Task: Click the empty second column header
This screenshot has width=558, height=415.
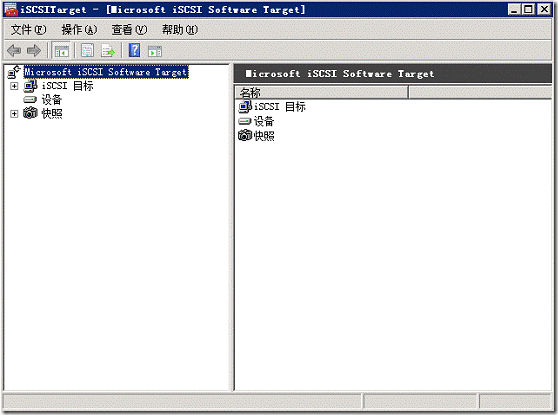Action: 480,93
